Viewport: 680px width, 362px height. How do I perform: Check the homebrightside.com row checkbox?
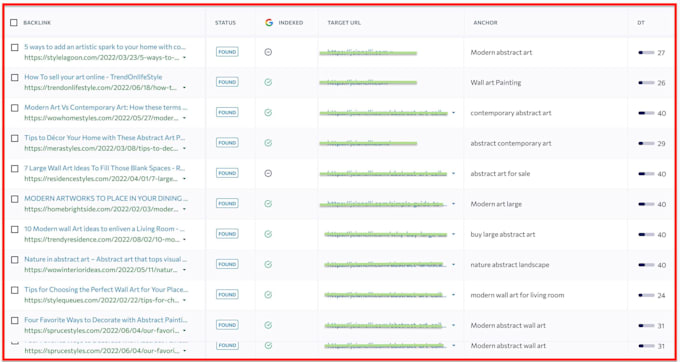click(x=15, y=199)
